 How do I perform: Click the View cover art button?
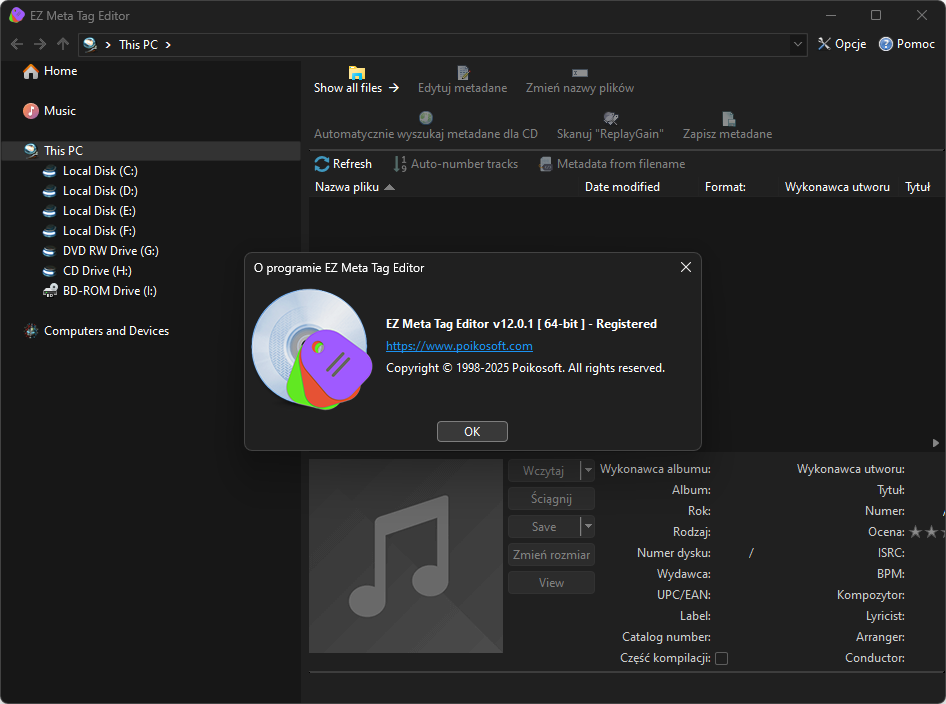(x=551, y=583)
